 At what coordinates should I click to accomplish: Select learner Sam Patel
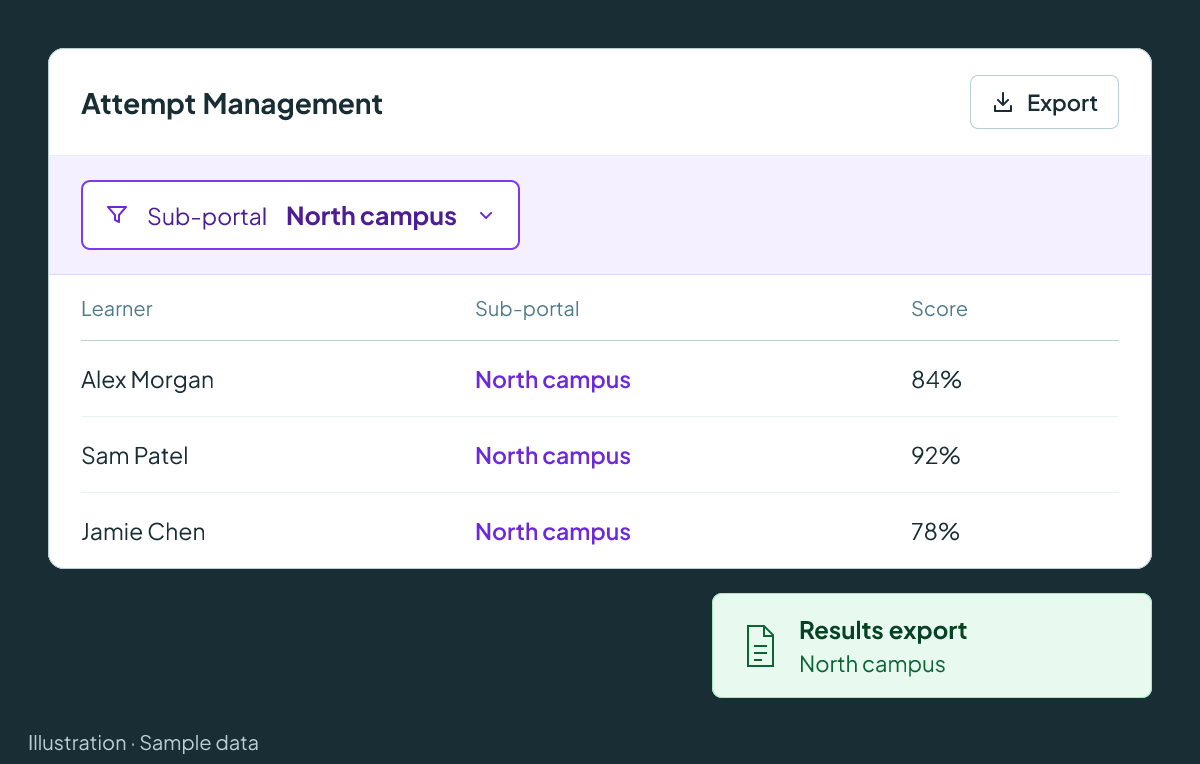135,456
